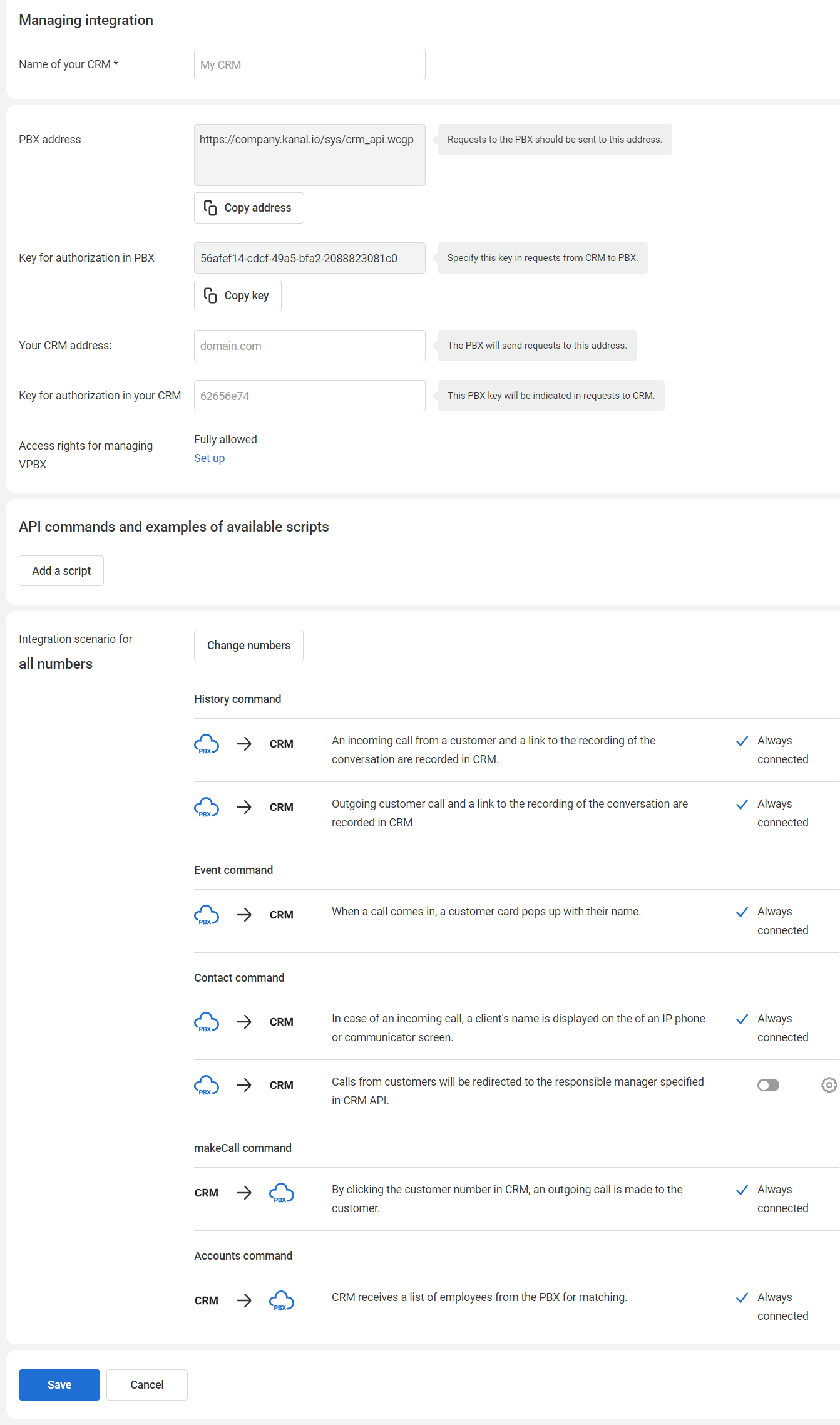Viewport: 840px width, 1425px height.
Task: Open the Set up access rights link
Action: click(209, 458)
